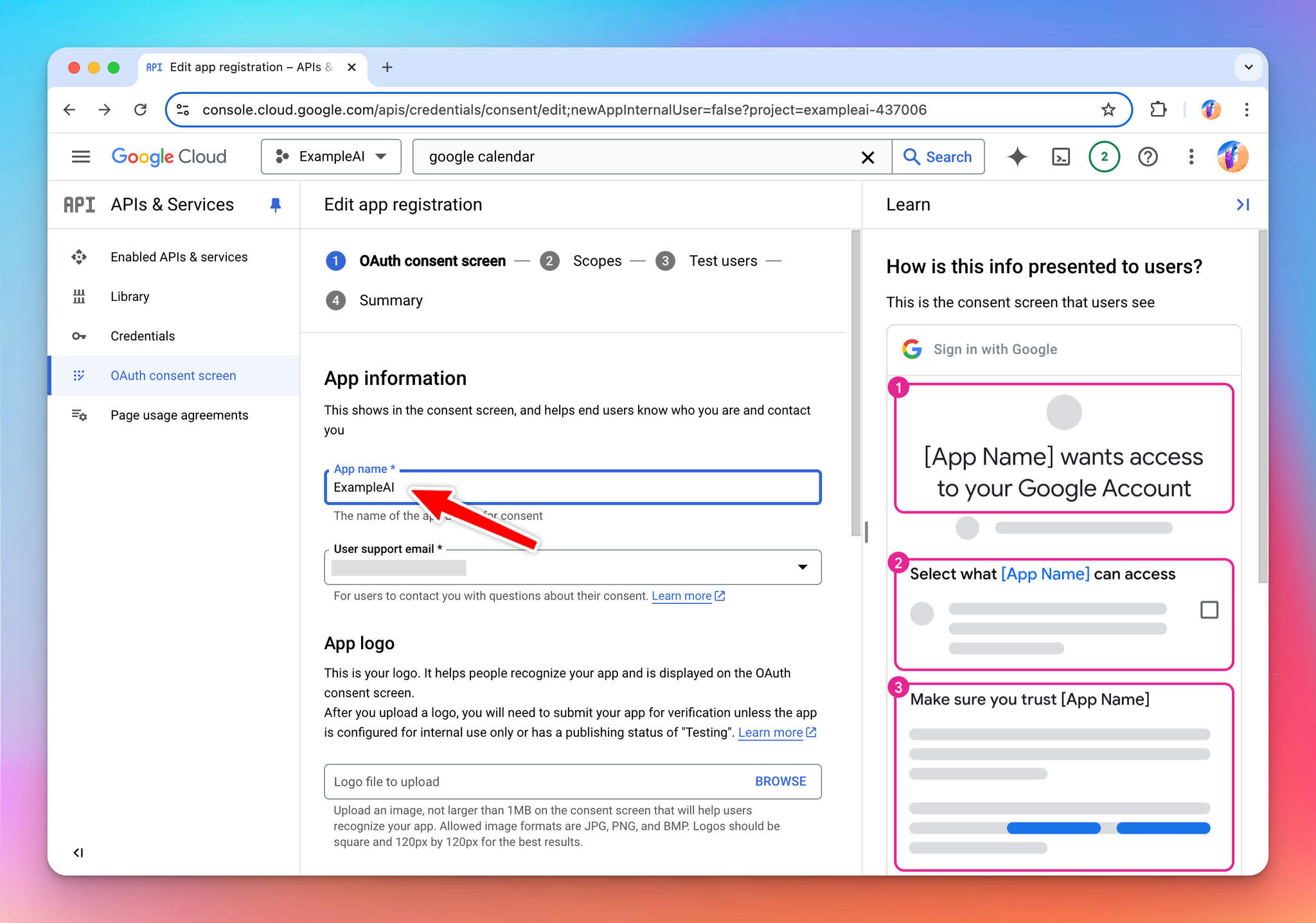
Task: Click the API icon beside APIs & Services
Action: (79, 204)
